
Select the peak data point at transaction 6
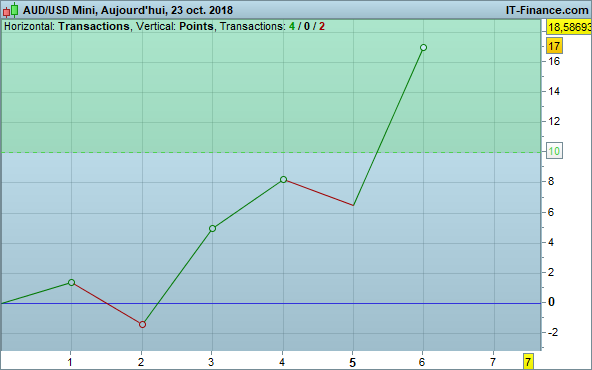423,48
